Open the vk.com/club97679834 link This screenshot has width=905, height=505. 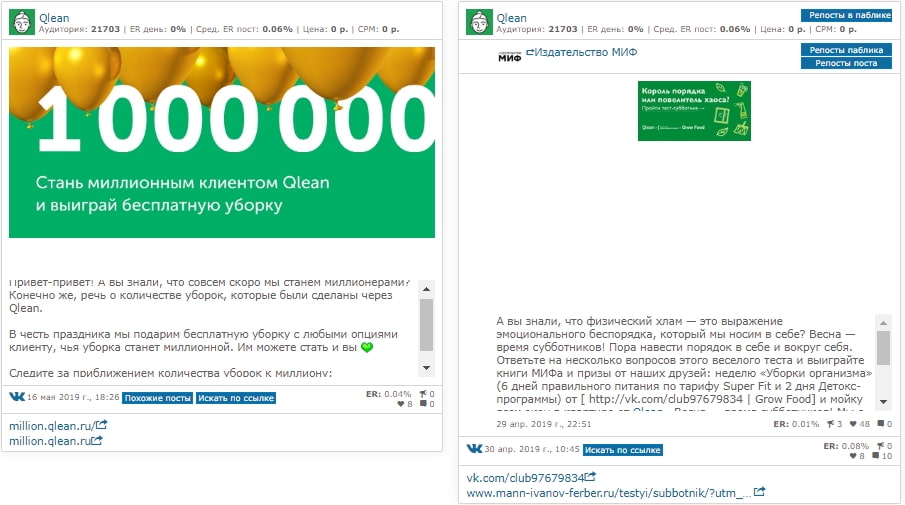tap(525, 478)
